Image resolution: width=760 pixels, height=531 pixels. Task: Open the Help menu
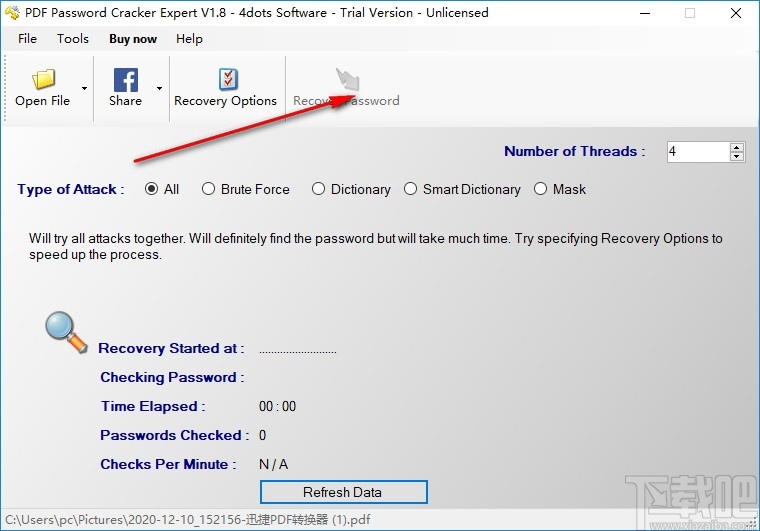pos(189,39)
